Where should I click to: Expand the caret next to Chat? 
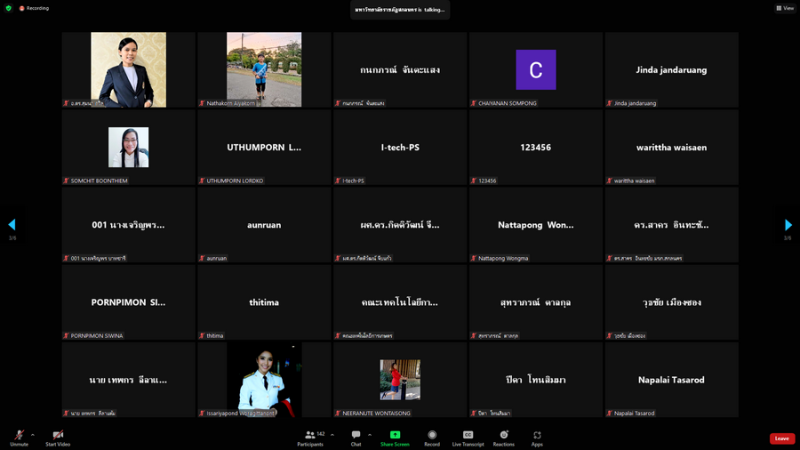coord(369,434)
